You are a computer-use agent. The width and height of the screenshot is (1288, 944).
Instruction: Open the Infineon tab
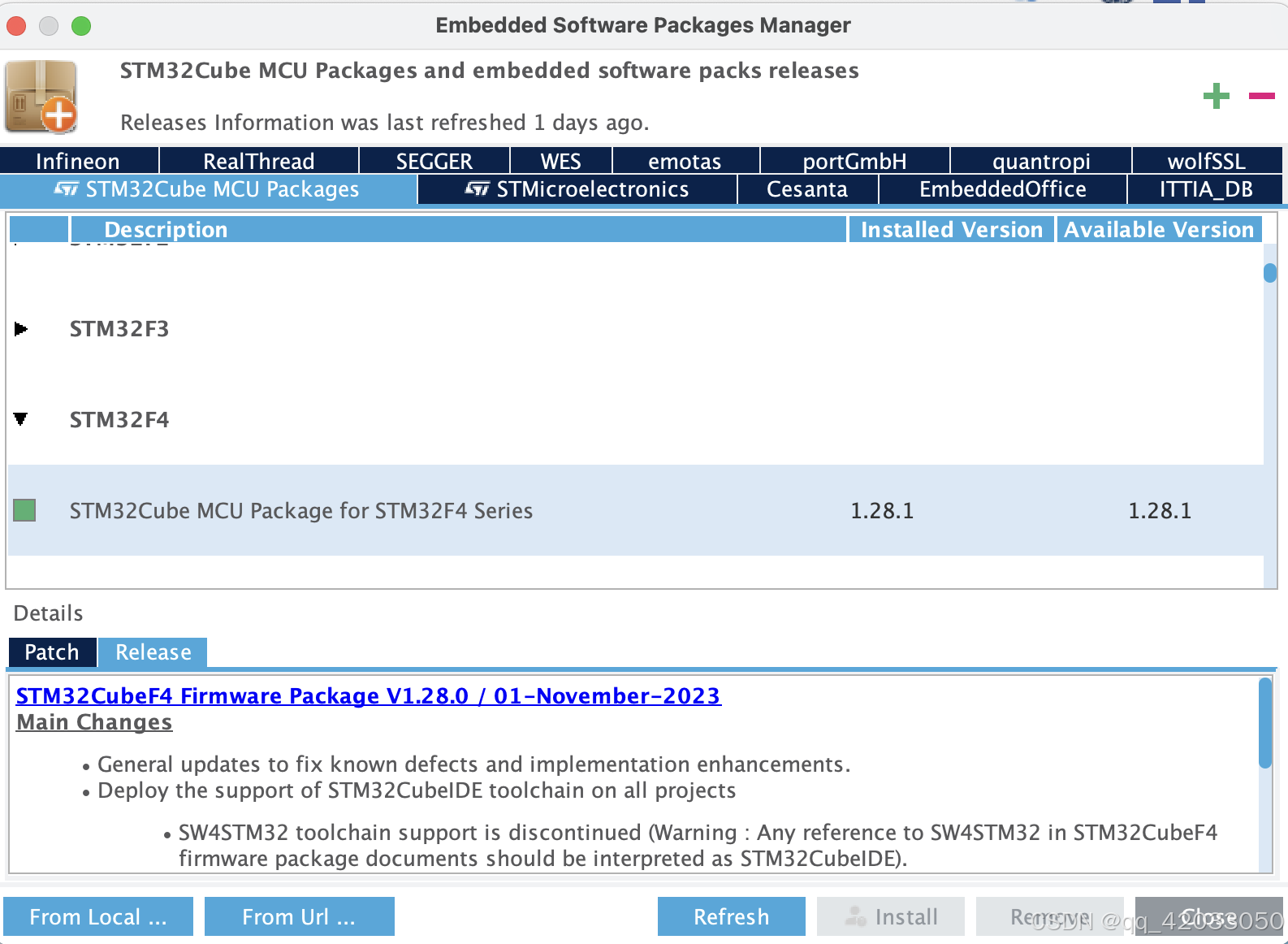(78, 161)
